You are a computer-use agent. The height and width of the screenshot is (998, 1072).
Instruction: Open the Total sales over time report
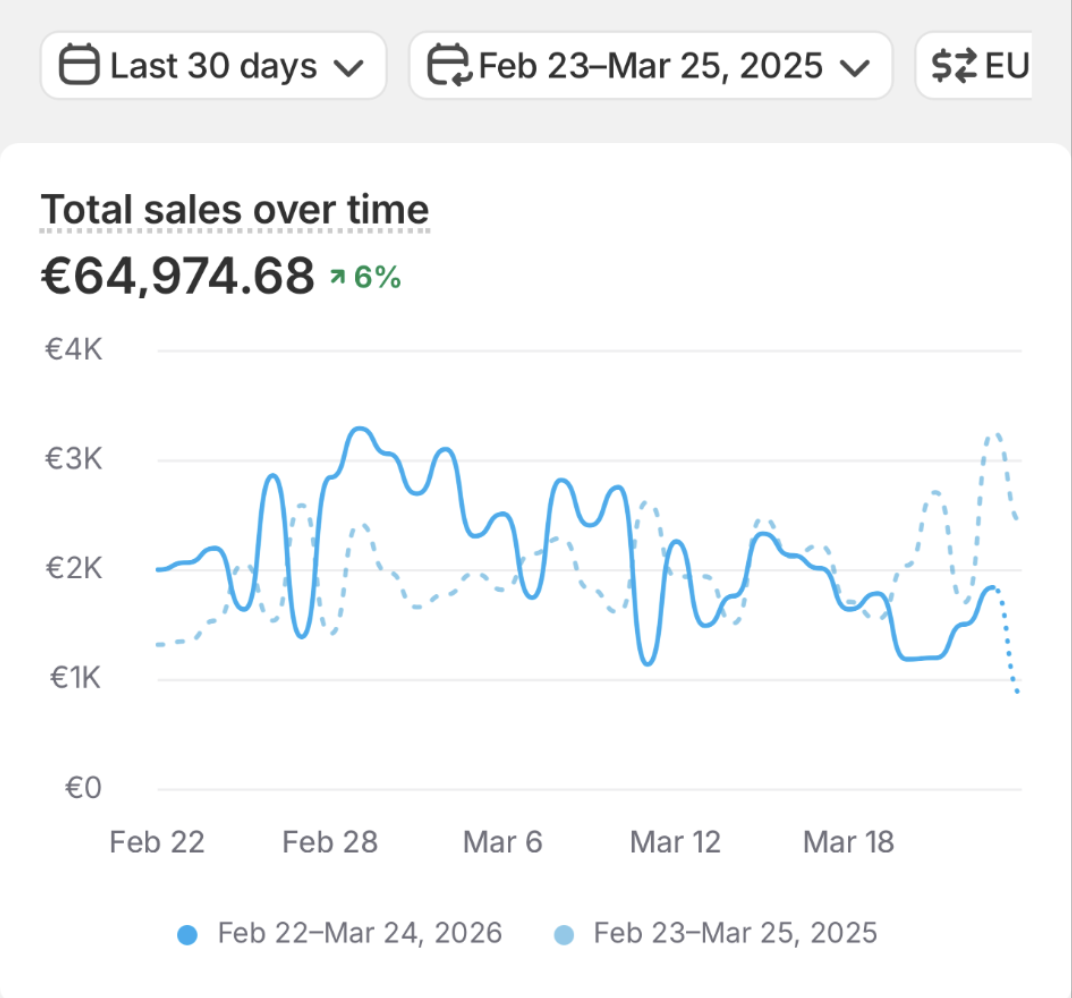point(235,210)
